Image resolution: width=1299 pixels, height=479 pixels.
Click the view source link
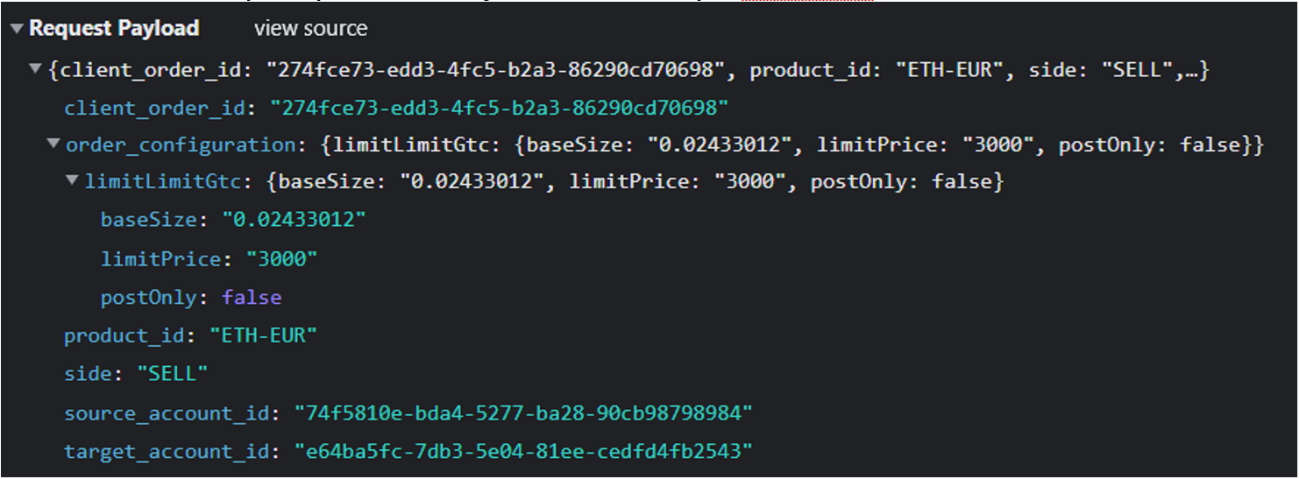point(310,29)
